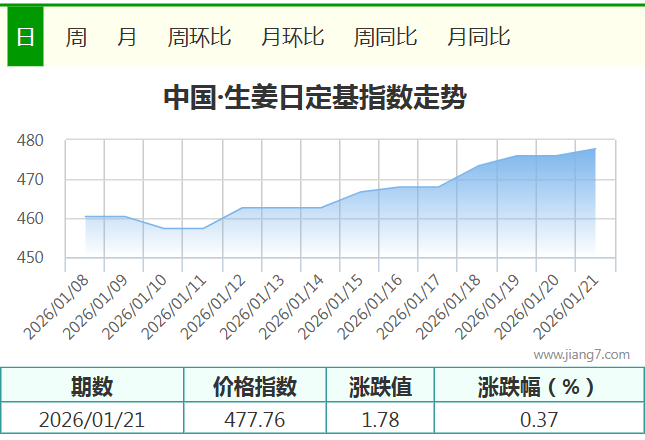Image resolution: width=645 pixels, height=440 pixels.
Task: Click the 涨跌幅（%） column header
Action: (x=538, y=386)
